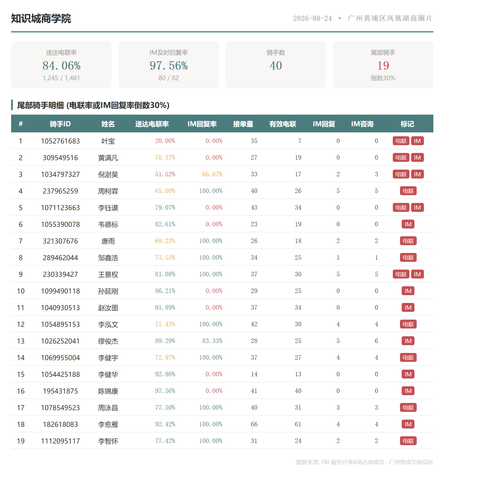Screen dimensions: 500x477
Task: Click rider ID 230339427
Action: click(x=60, y=274)
